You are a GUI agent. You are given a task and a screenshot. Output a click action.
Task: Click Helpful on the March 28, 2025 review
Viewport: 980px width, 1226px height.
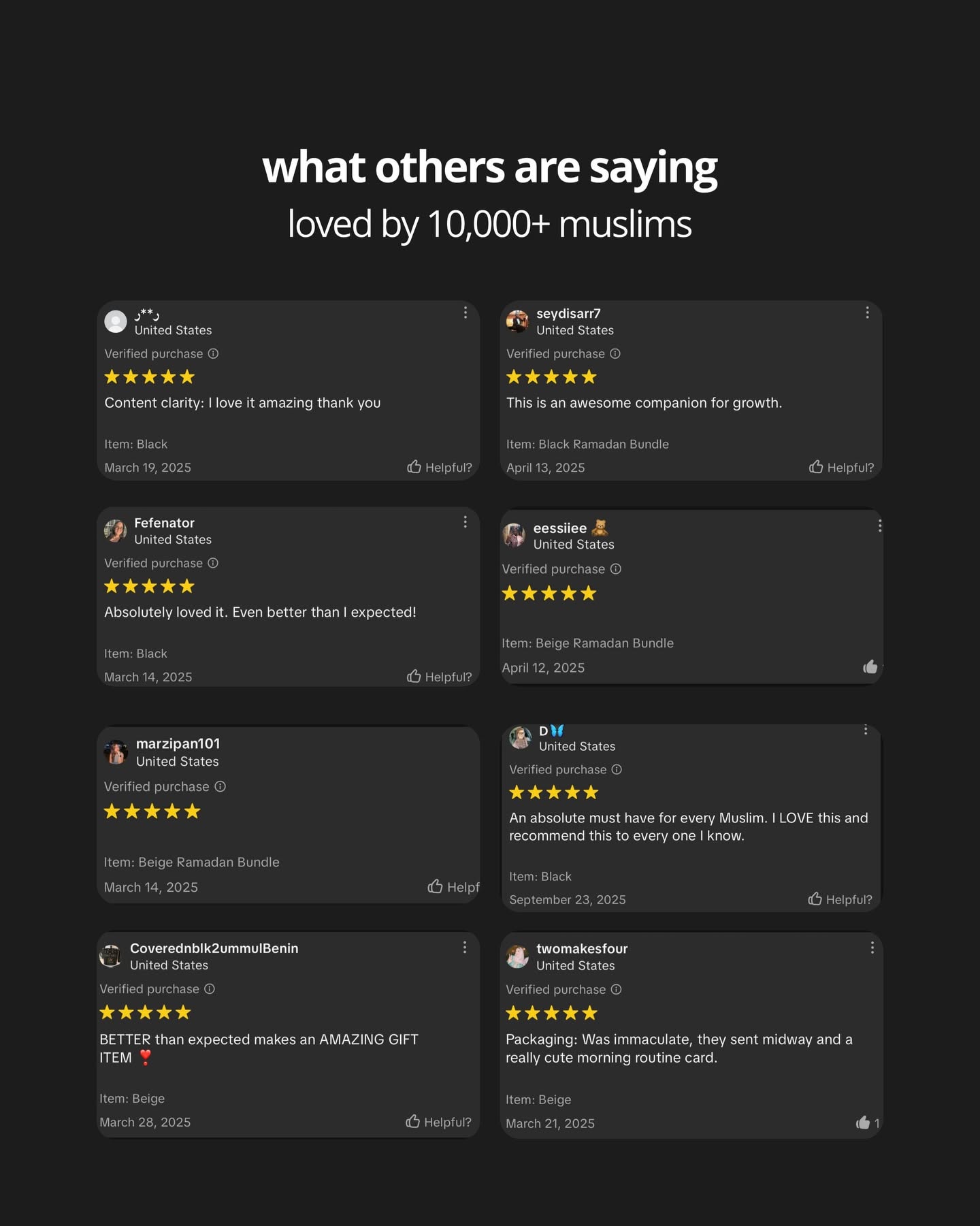pyautogui.click(x=438, y=1122)
